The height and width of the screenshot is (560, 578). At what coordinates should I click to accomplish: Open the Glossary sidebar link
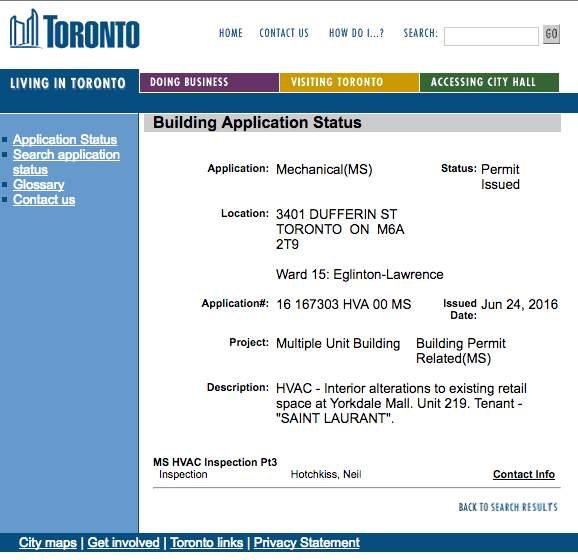click(x=39, y=184)
